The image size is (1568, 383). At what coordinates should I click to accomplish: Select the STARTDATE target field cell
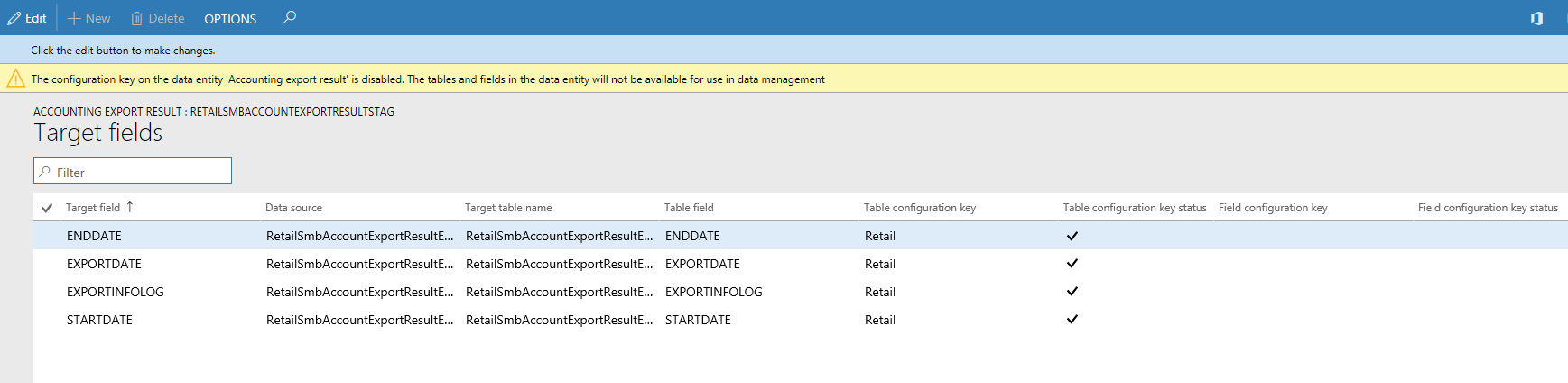99,320
